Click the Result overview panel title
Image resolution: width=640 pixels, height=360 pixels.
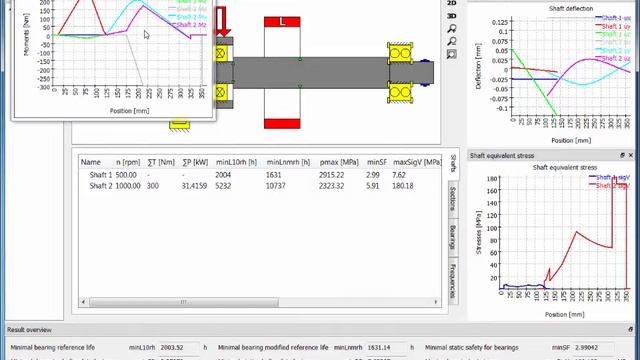(x=29, y=329)
